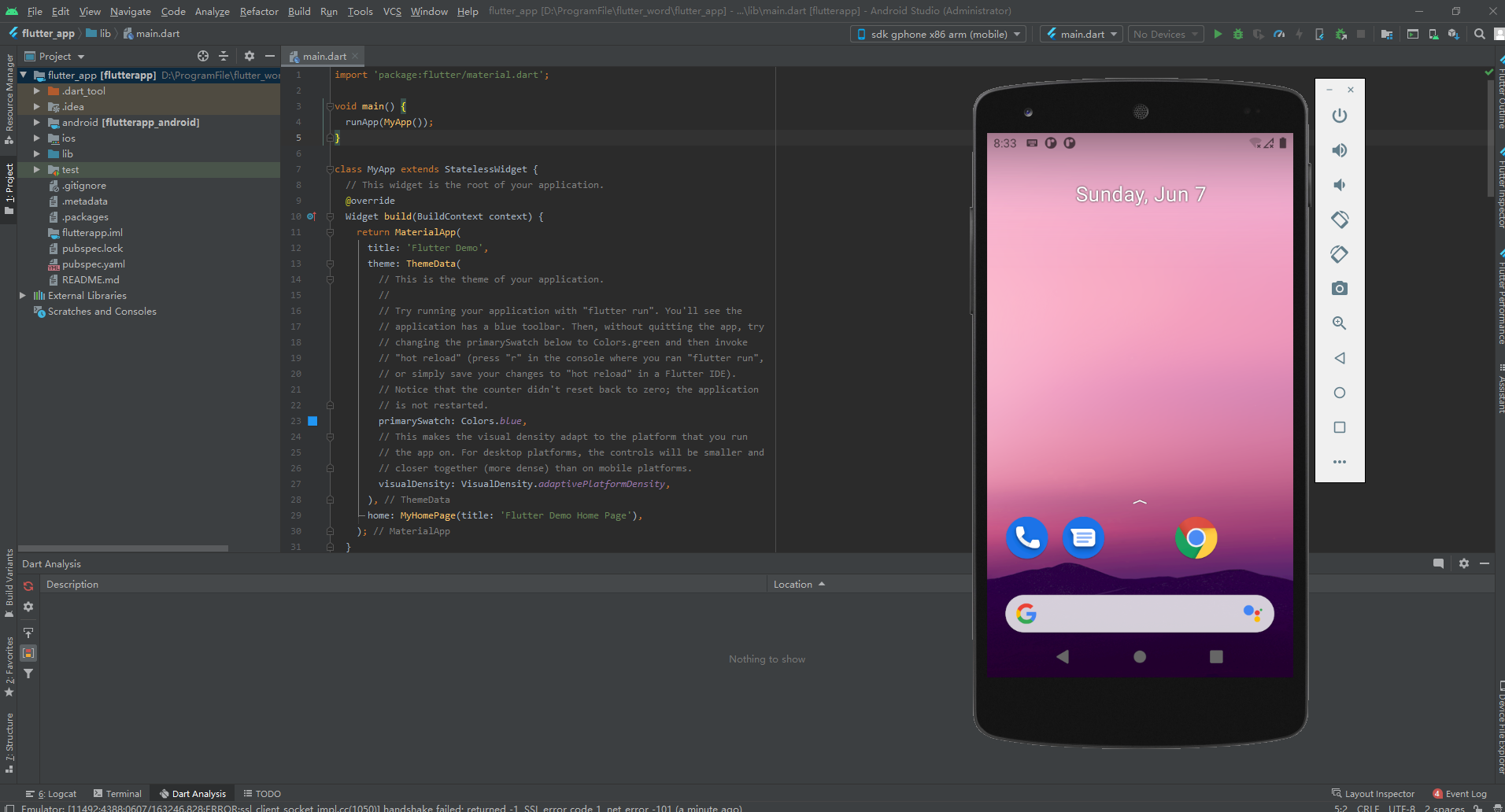1505x812 pixels.
Task: Open AVD Manager icon in toolbar
Action: tap(1433, 34)
